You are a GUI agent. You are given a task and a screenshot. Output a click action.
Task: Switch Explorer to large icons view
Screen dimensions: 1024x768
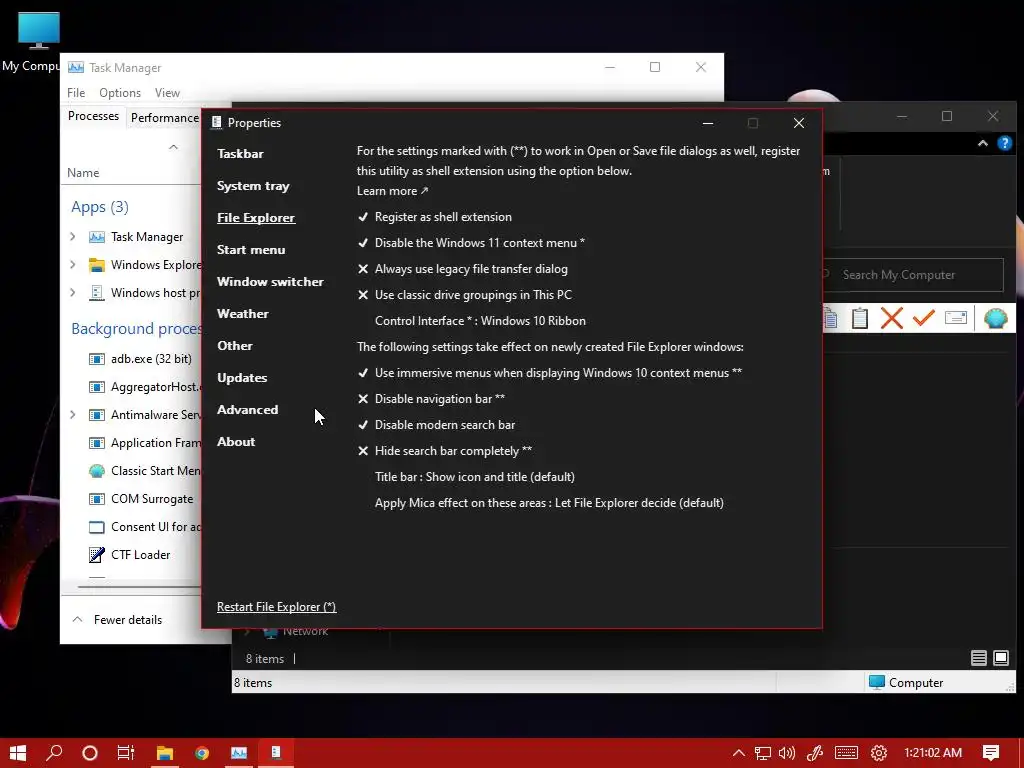[x=1000, y=658]
